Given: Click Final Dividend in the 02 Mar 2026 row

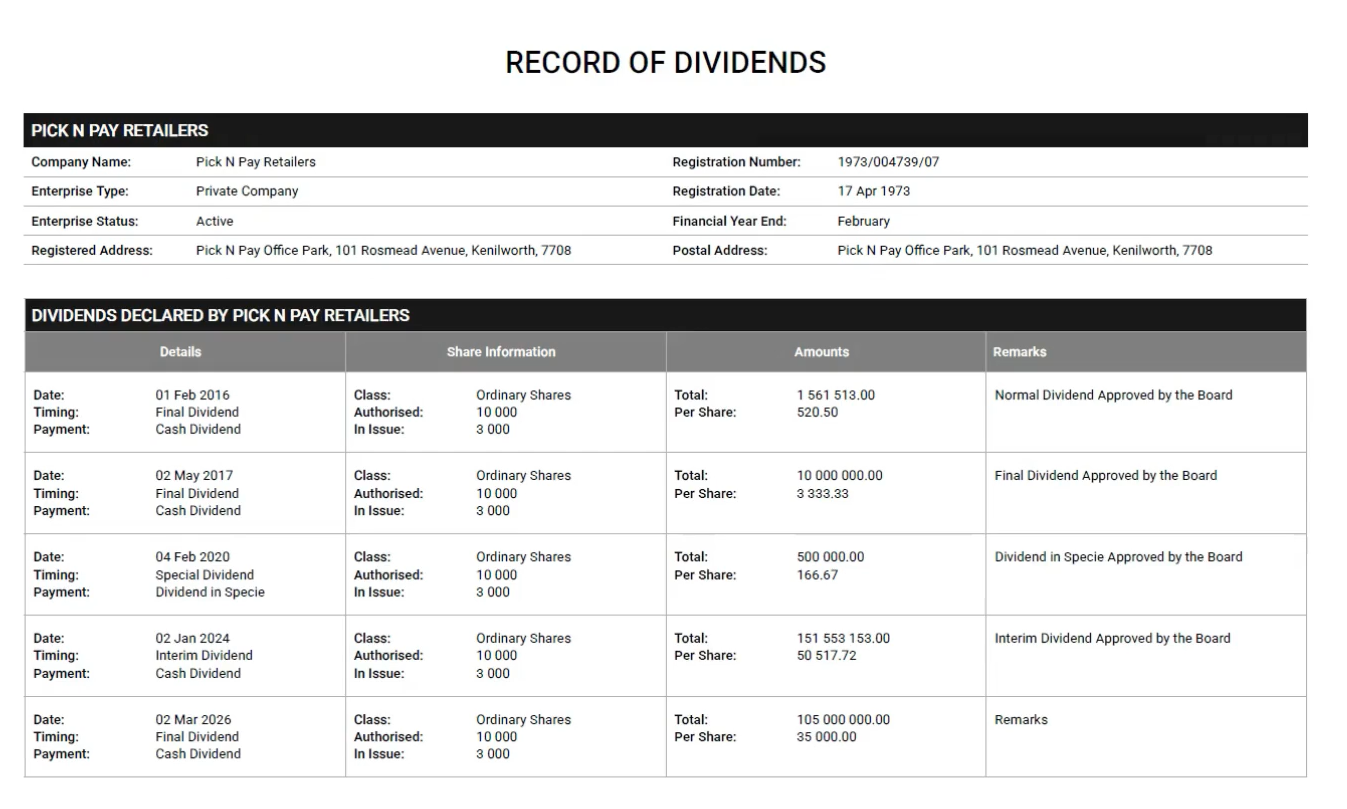Looking at the screenshot, I should [x=197, y=737].
